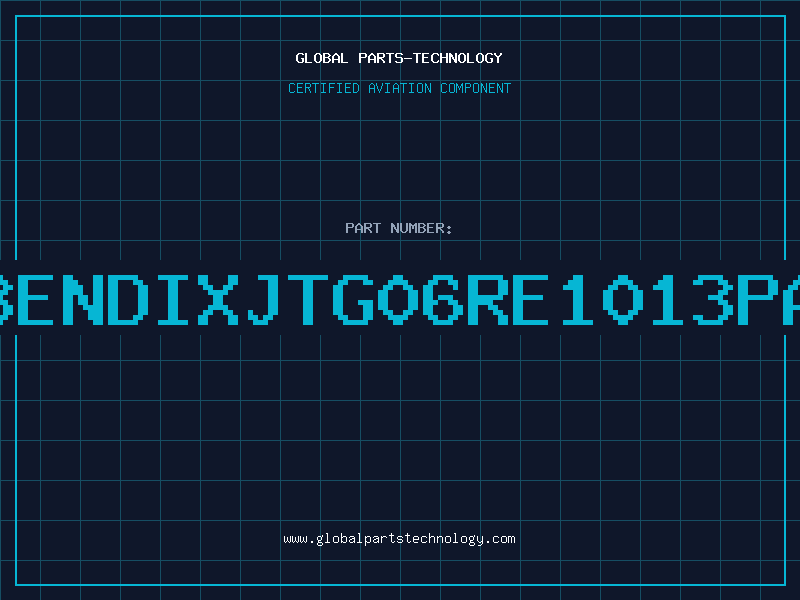Select the word NUMBER: in the label

[422, 228]
